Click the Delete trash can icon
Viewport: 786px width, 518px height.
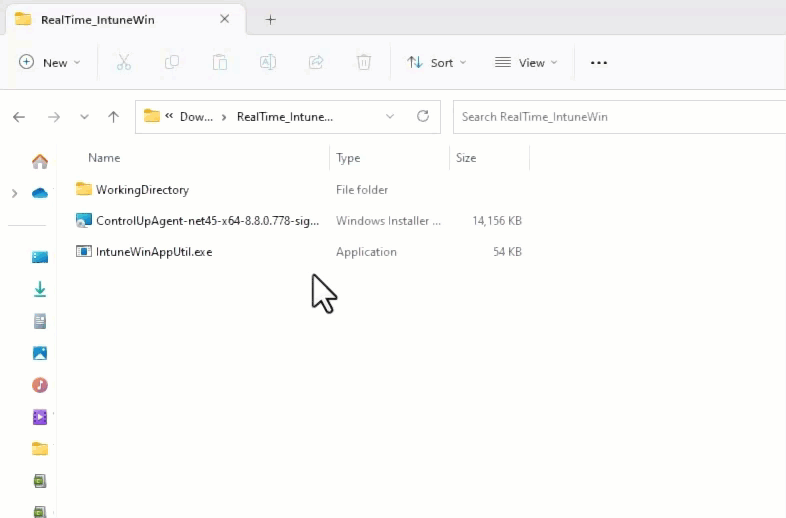[364, 63]
